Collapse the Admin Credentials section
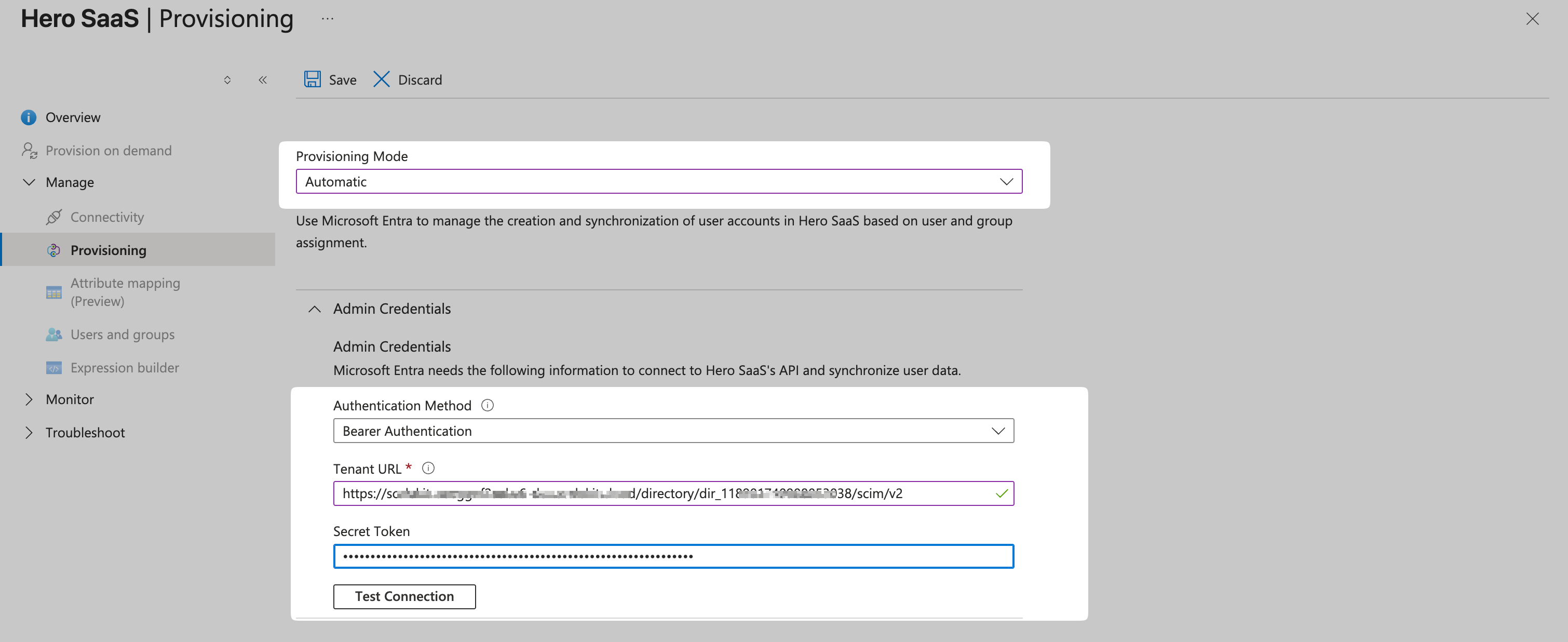This screenshot has width=1568, height=642. pos(314,309)
